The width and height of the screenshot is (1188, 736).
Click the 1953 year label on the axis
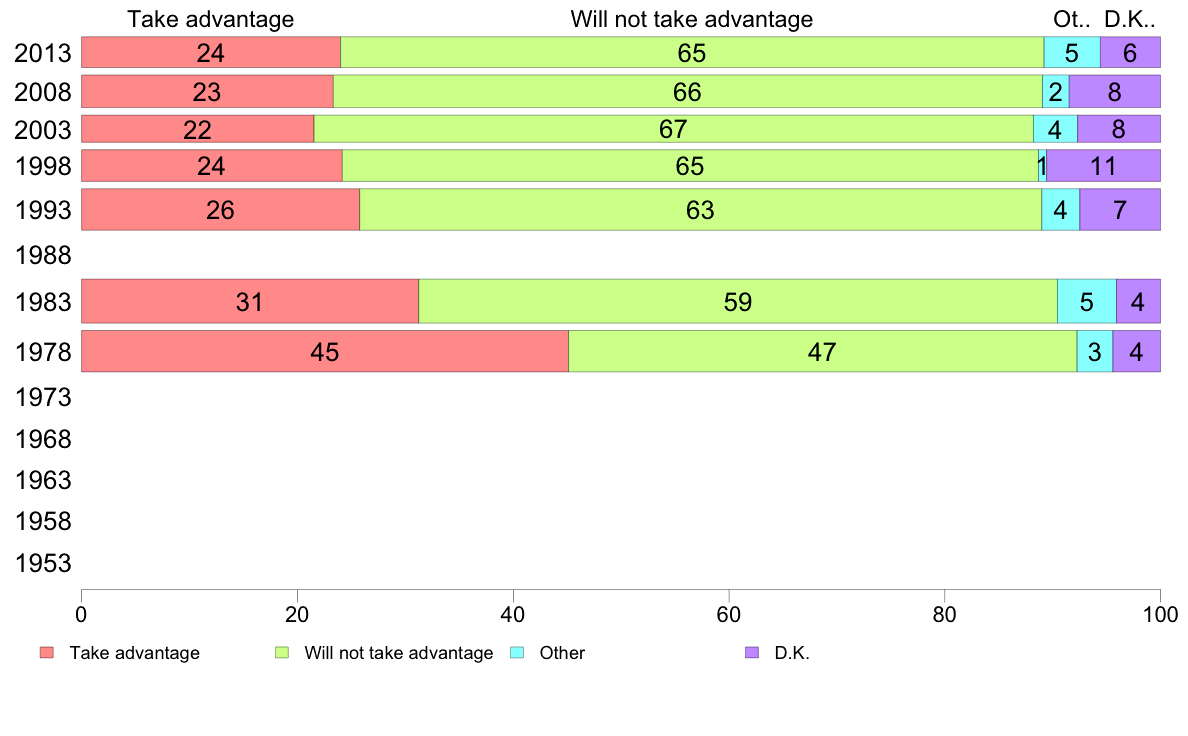[x=43, y=563]
